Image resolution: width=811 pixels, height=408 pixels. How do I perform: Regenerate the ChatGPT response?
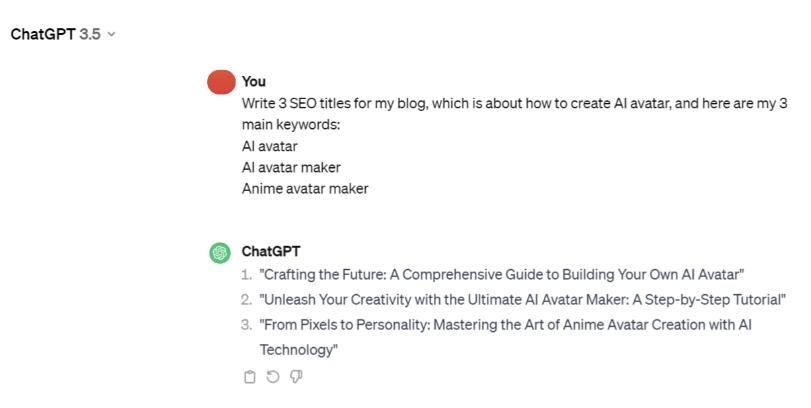[273, 377]
